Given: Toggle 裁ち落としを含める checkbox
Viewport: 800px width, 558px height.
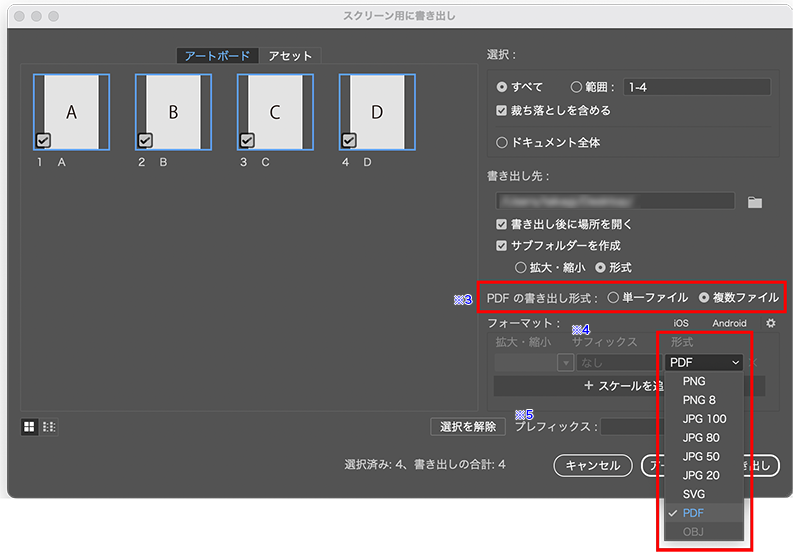Looking at the screenshot, I should (x=502, y=111).
